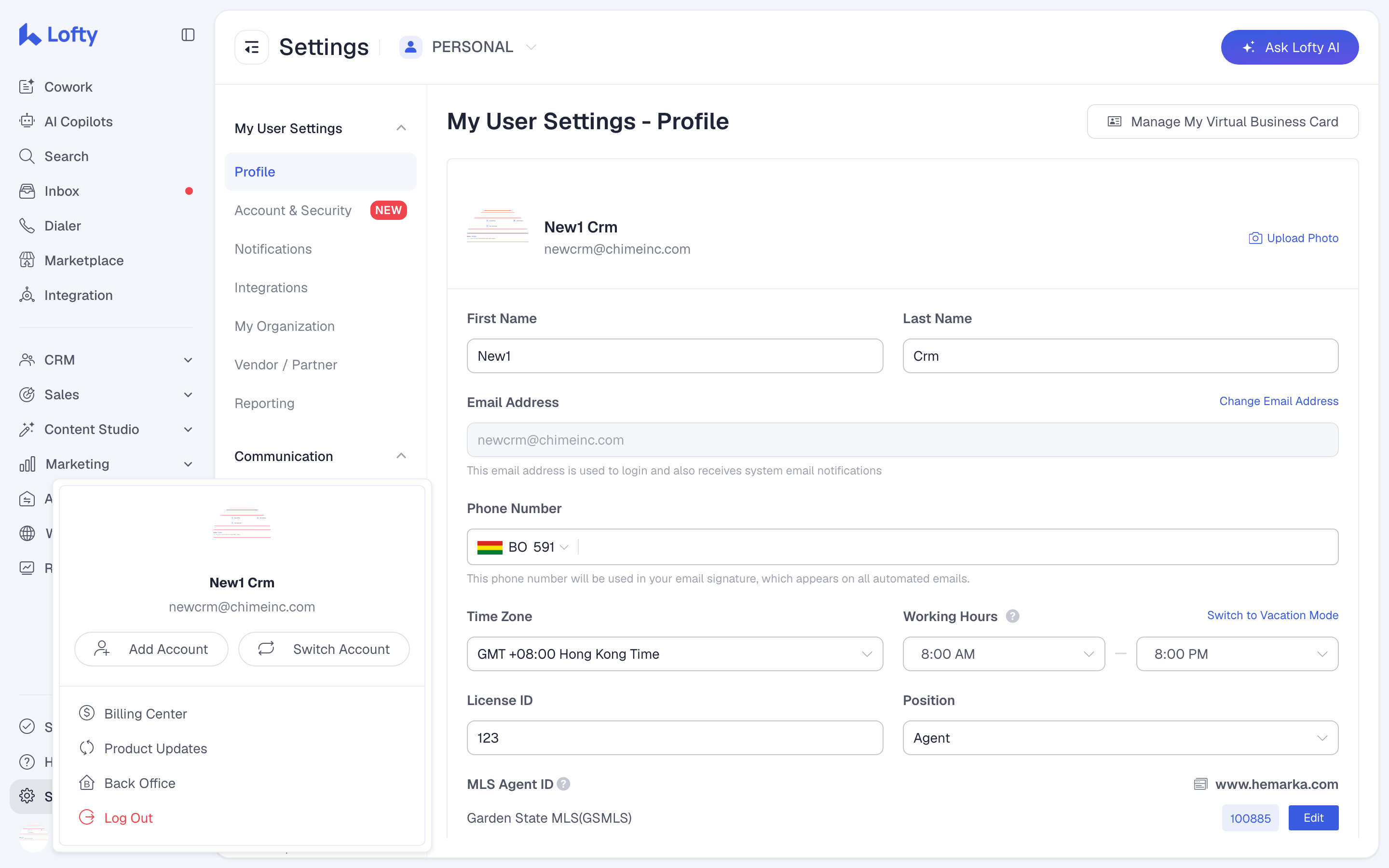Open Integrations settings
Viewport: 1389px width, 868px height.
(320, 287)
